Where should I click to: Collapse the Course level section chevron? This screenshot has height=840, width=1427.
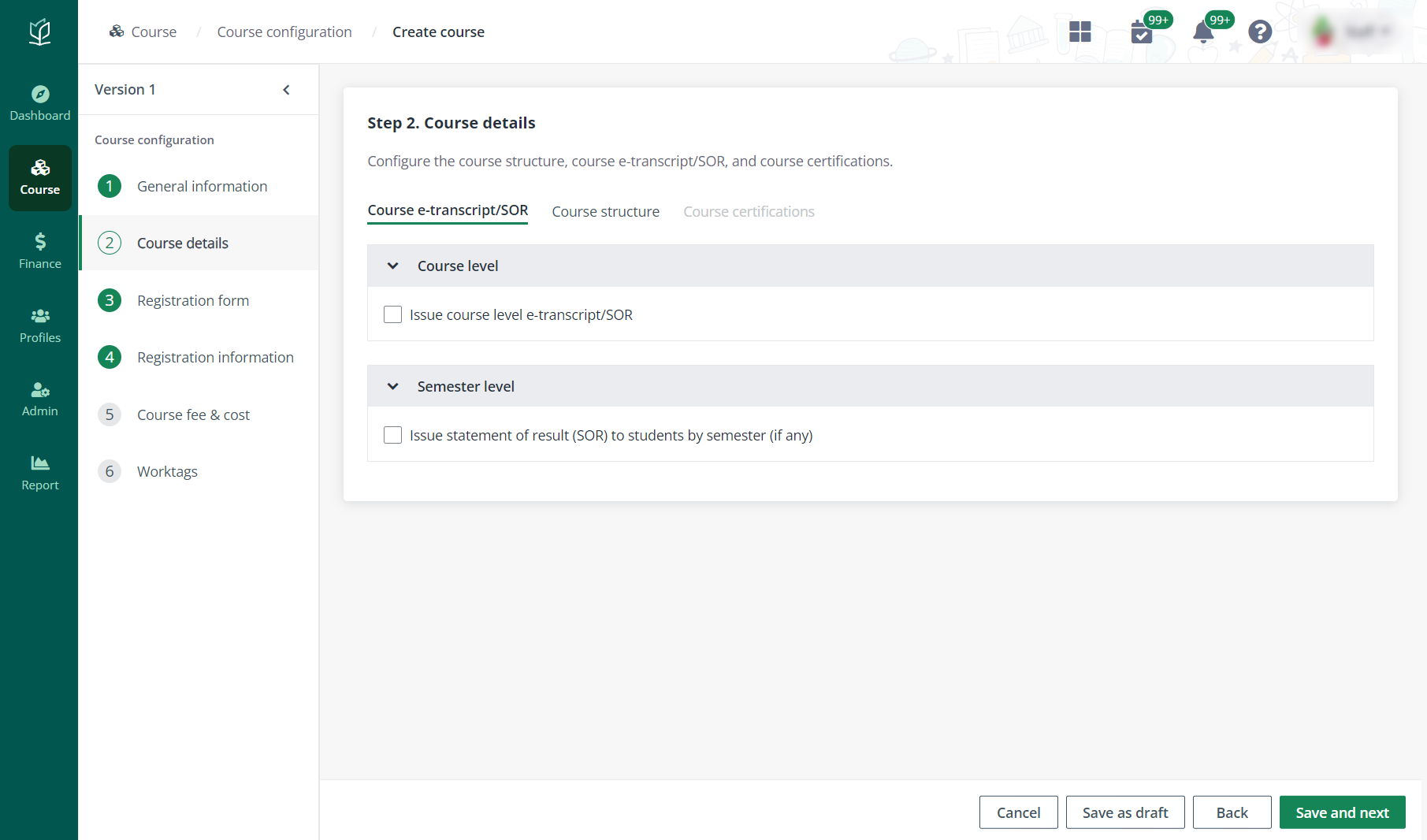(393, 266)
